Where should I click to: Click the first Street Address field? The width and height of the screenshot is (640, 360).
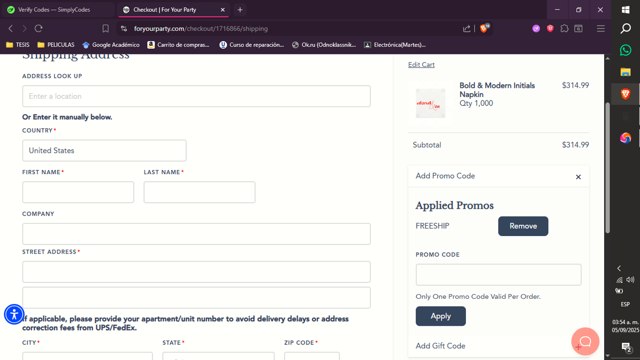pos(196,272)
